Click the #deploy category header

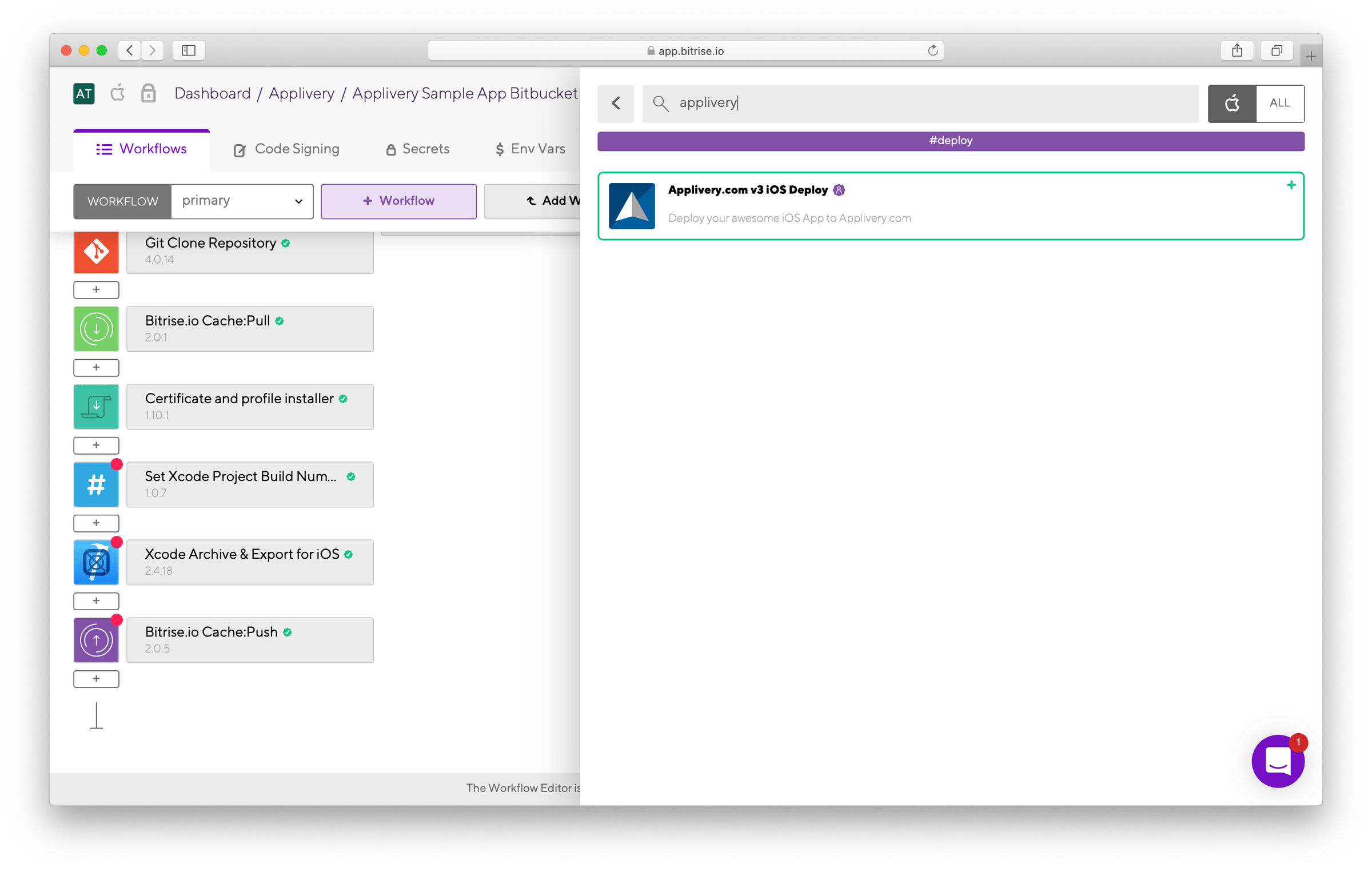[951, 141]
